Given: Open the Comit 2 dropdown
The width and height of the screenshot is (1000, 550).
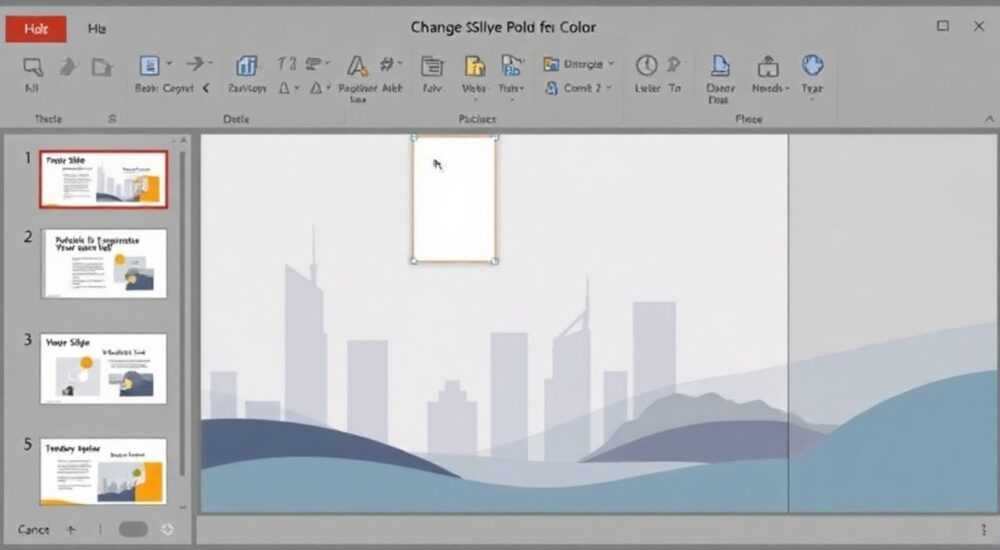Looking at the screenshot, I should tap(578, 88).
